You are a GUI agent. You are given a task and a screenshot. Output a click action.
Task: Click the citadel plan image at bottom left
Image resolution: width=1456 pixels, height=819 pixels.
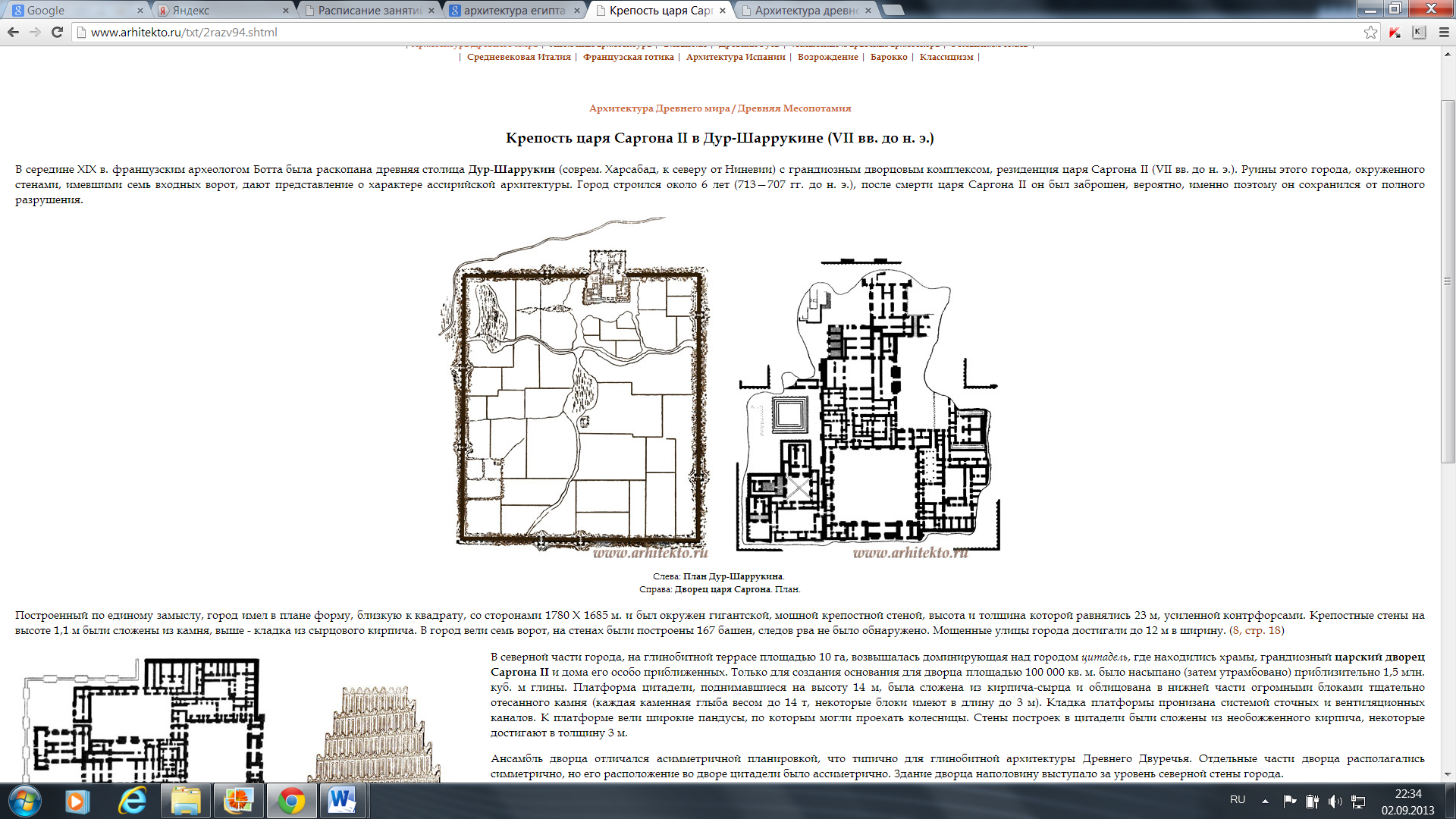144,720
